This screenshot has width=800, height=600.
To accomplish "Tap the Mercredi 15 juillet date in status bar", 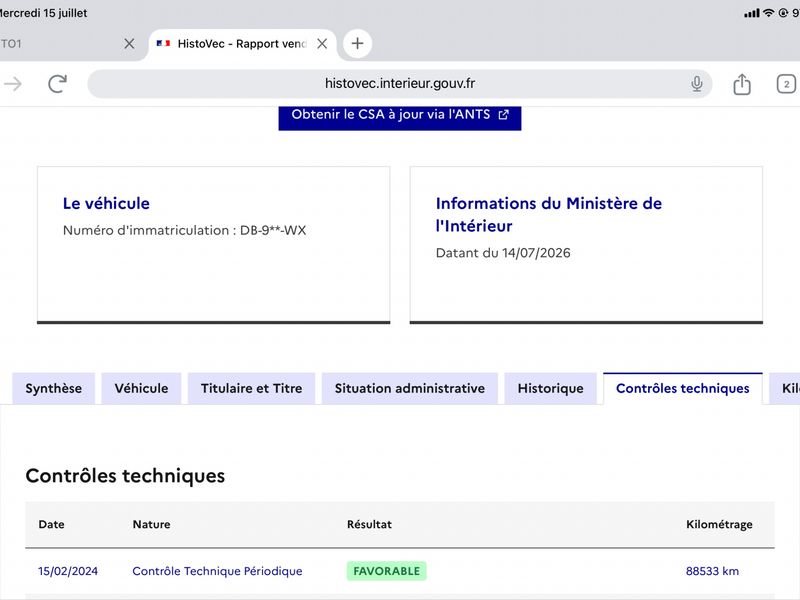I will [x=43, y=13].
